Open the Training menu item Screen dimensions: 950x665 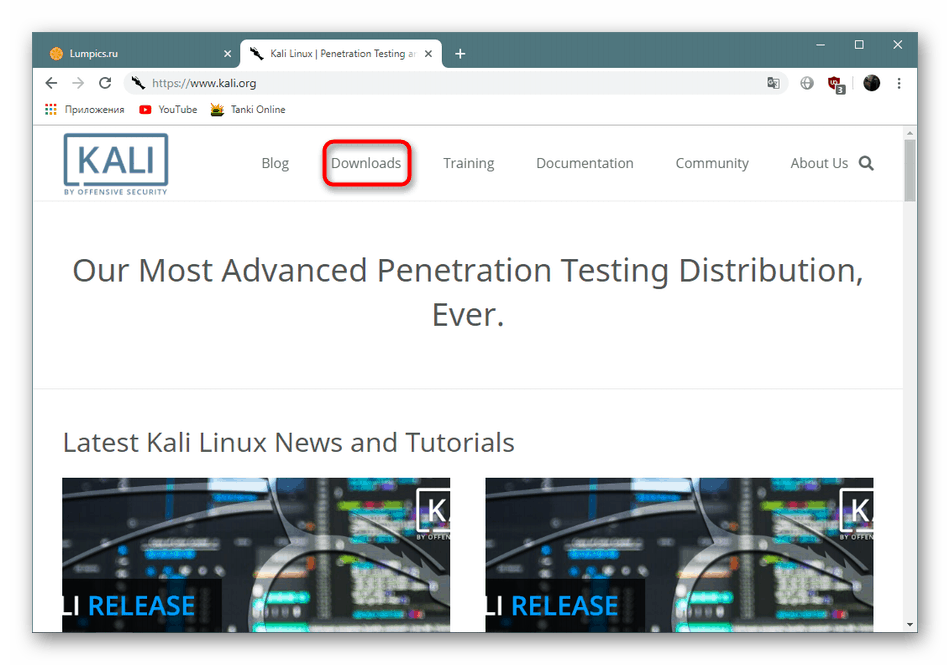[x=468, y=163]
